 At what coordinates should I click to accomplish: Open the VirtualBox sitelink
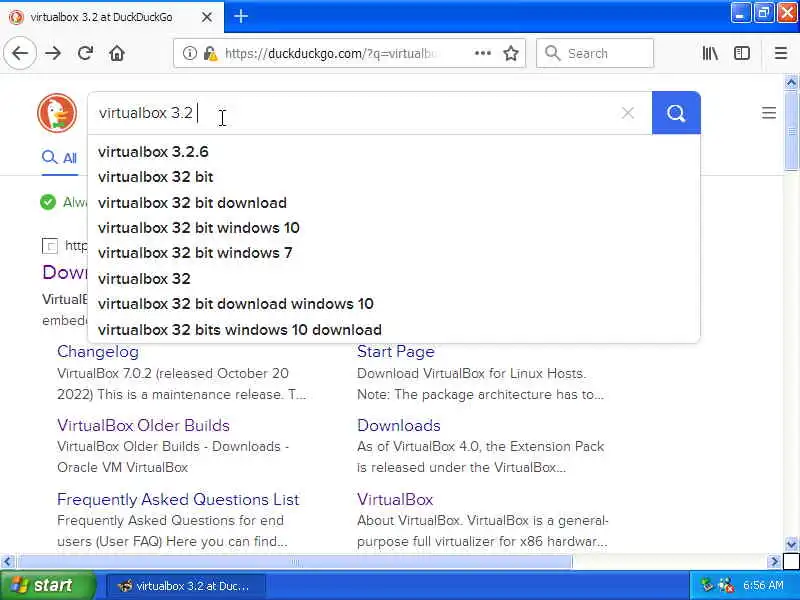(x=395, y=499)
